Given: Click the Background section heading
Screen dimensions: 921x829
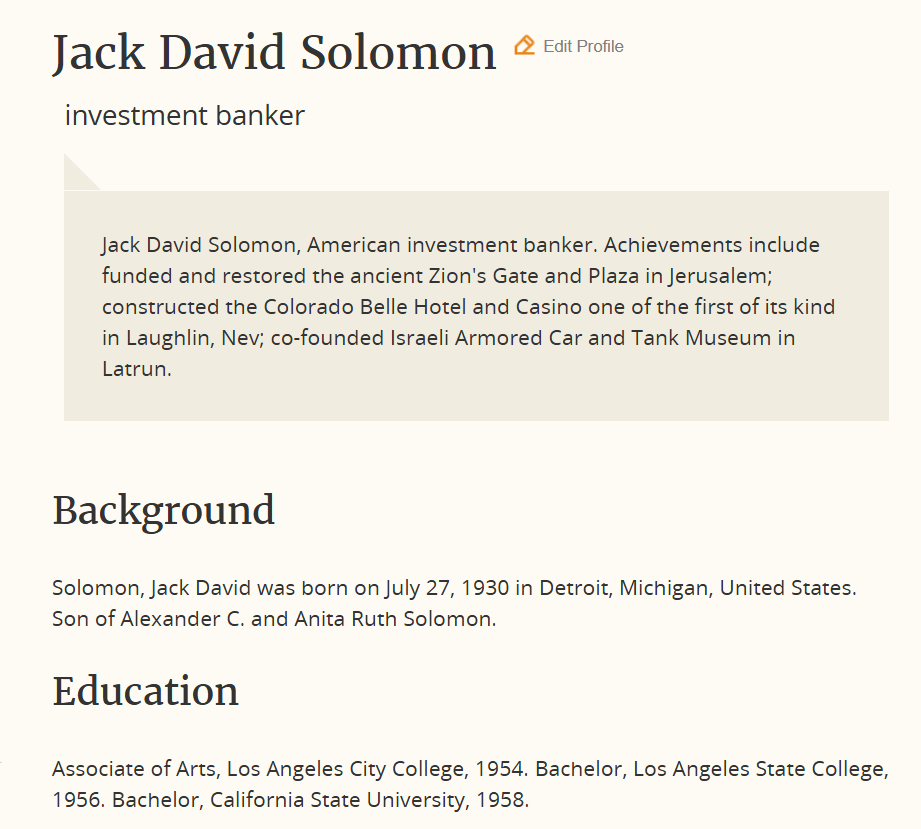Looking at the screenshot, I should click(163, 510).
